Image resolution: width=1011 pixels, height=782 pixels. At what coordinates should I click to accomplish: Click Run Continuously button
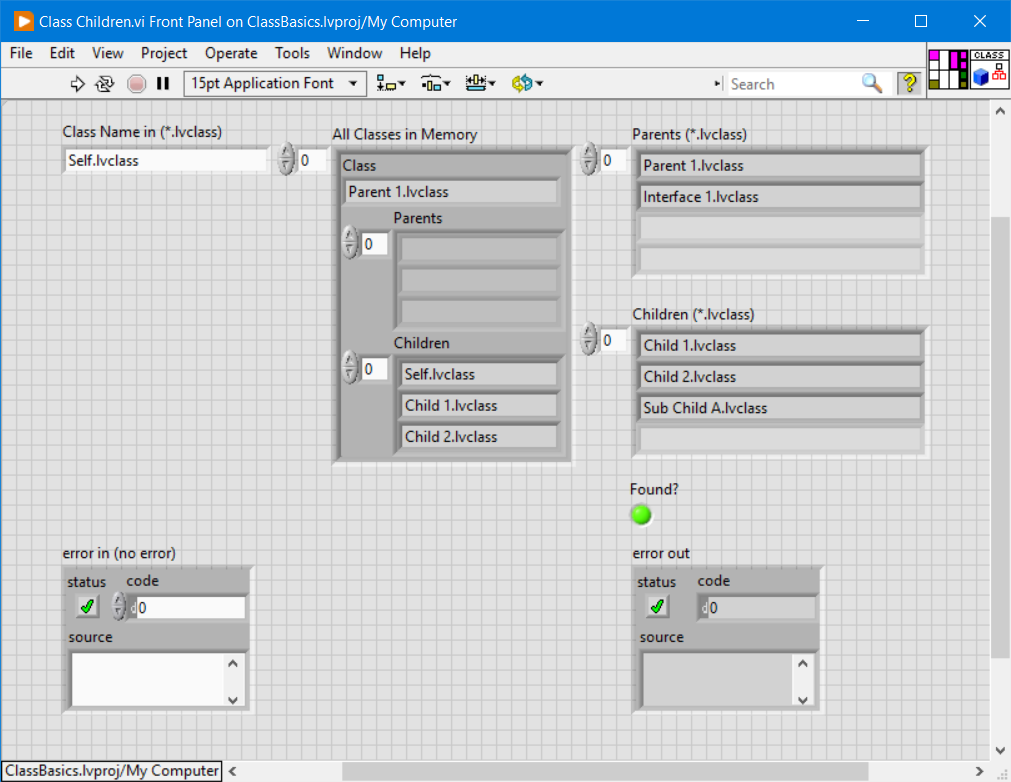click(x=104, y=84)
